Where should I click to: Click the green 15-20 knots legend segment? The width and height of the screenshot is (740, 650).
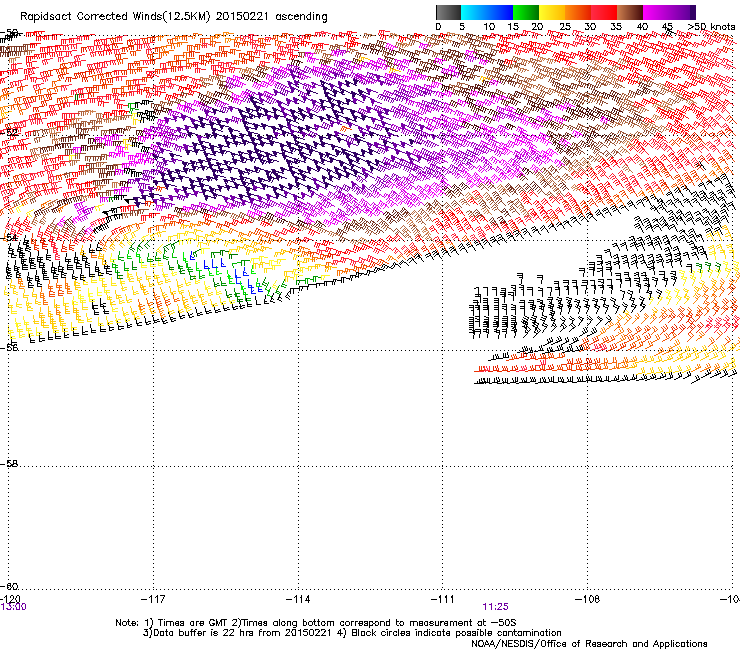point(526,12)
